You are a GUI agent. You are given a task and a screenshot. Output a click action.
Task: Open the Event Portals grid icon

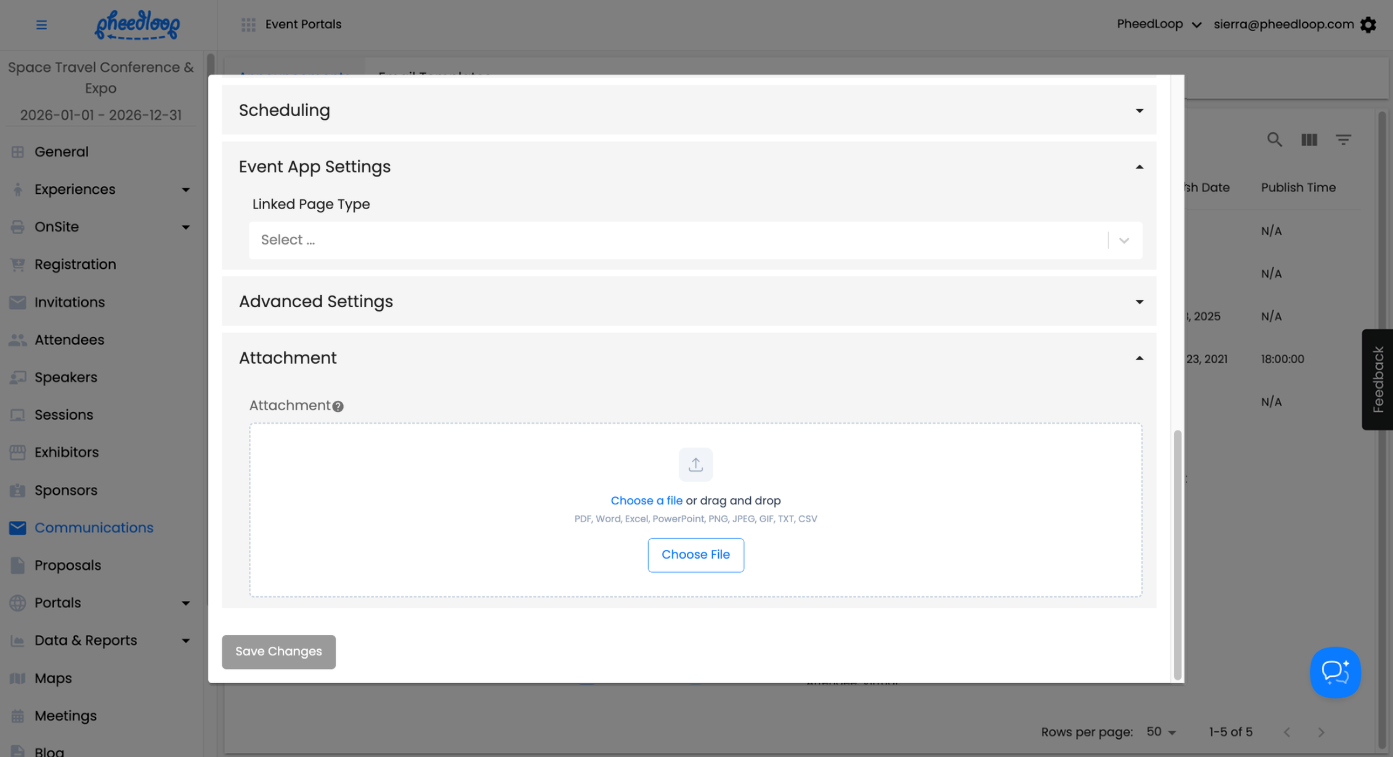pos(248,25)
